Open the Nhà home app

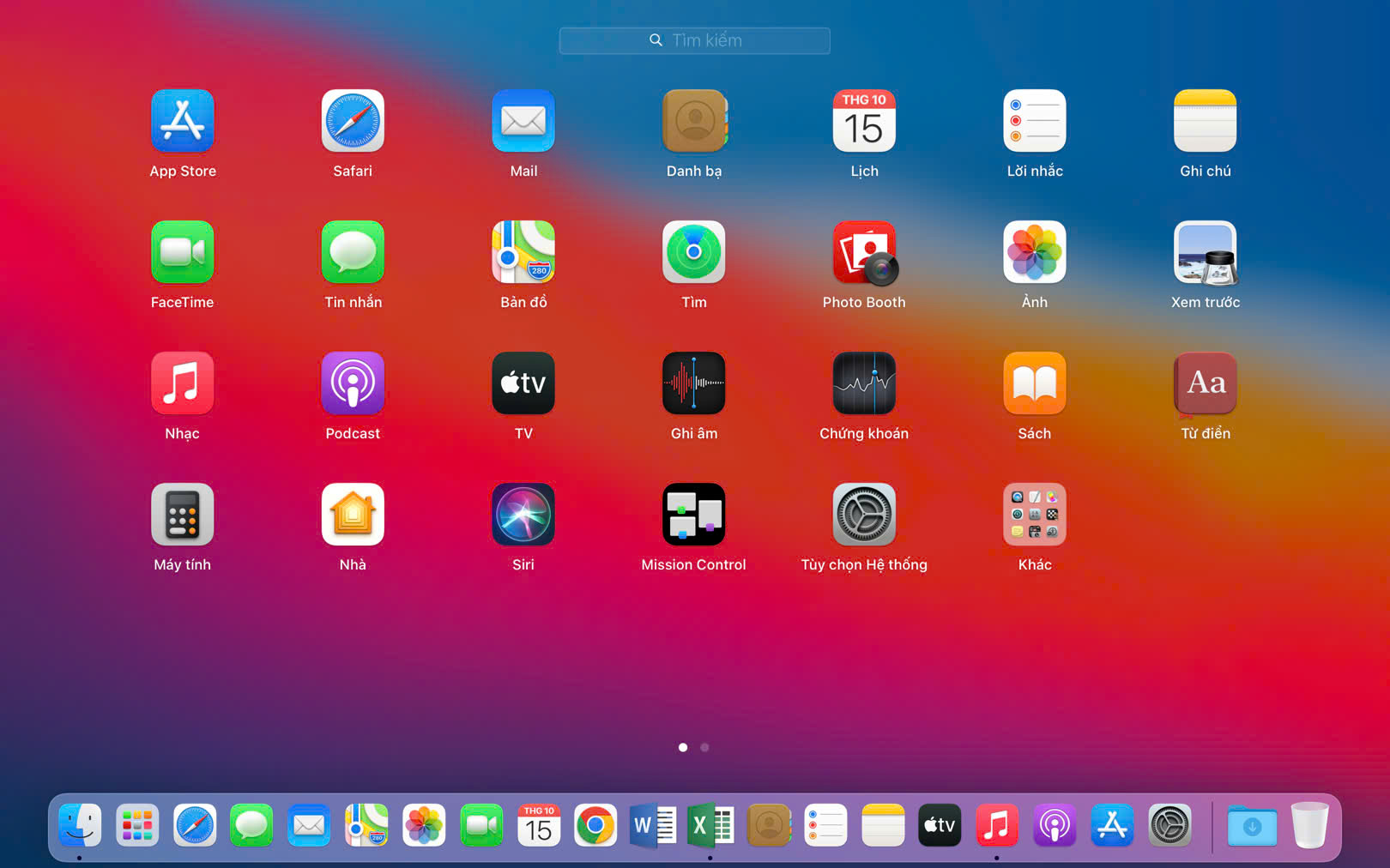353,515
